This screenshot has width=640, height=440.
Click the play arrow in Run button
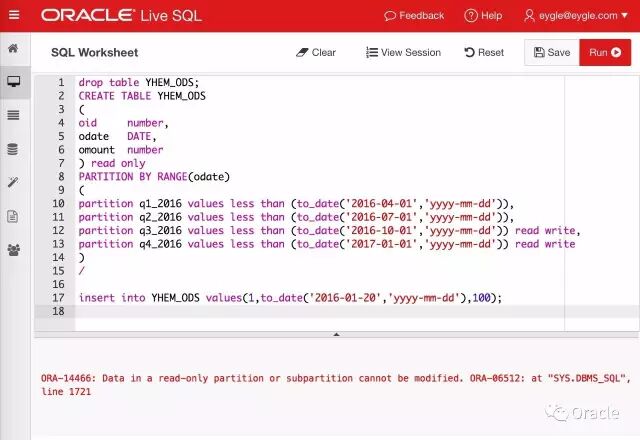[x=616, y=52]
